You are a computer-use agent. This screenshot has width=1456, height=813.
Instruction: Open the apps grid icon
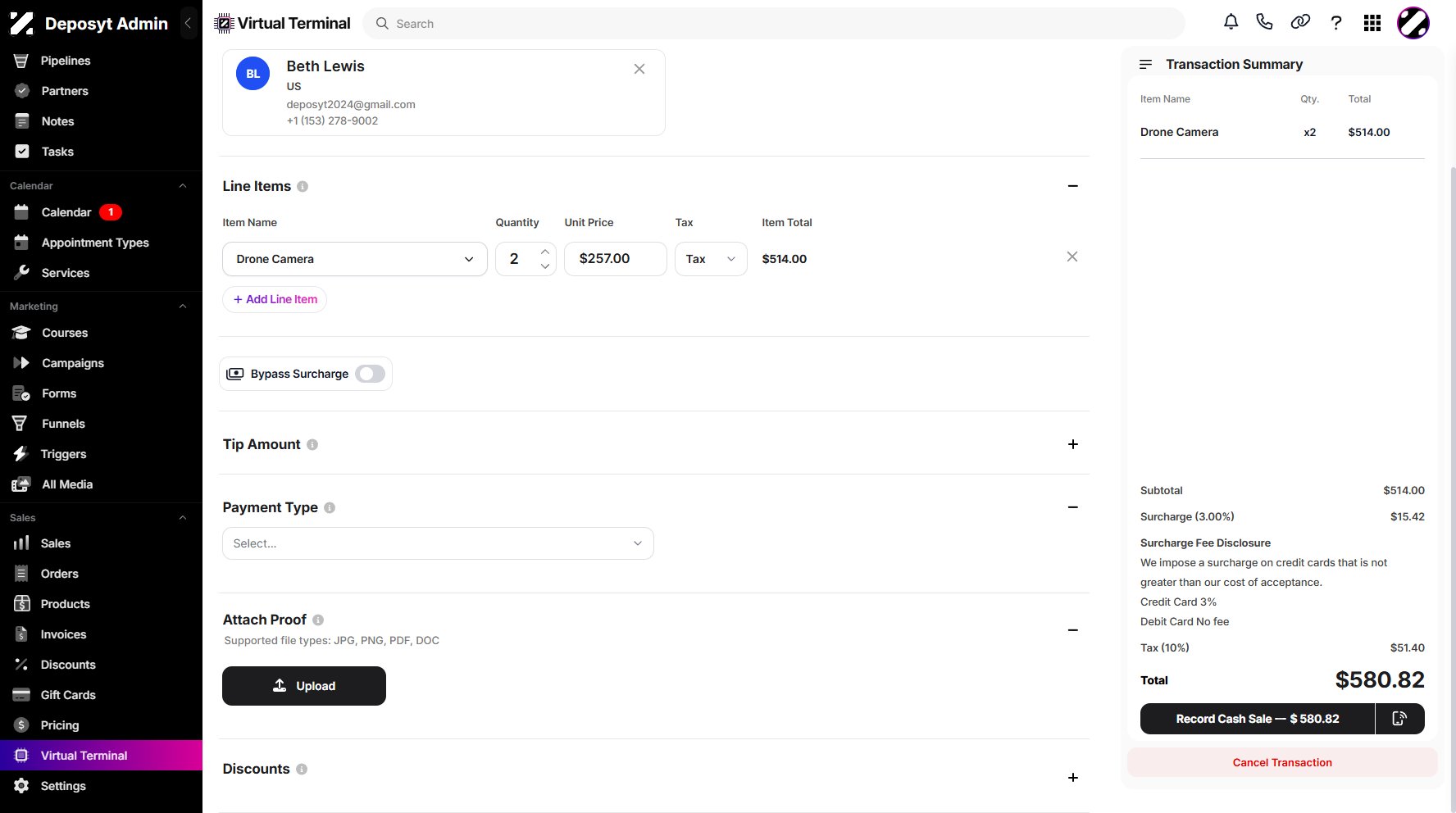[x=1372, y=23]
